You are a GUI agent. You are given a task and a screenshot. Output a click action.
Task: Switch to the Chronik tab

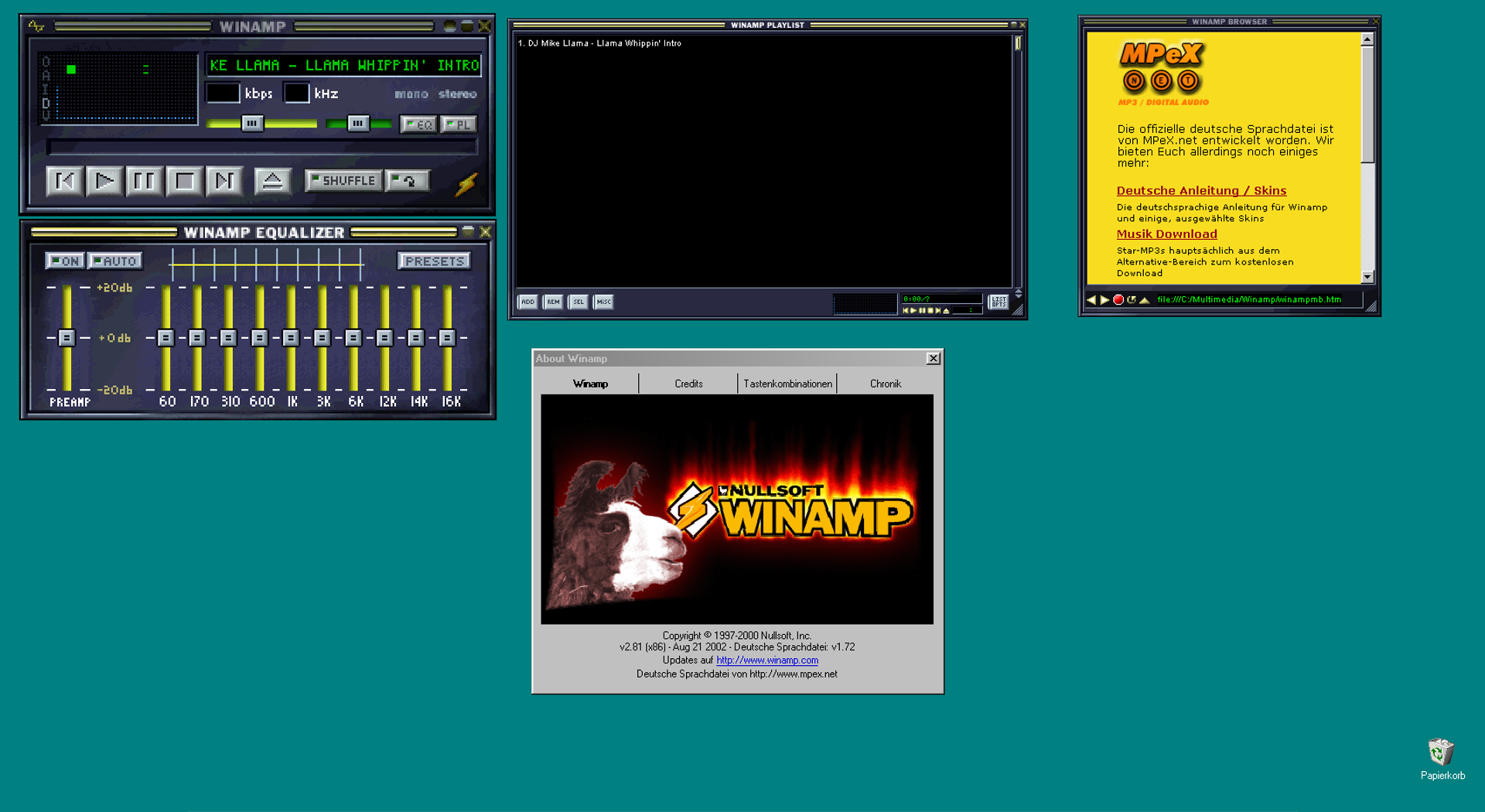click(x=885, y=384)
